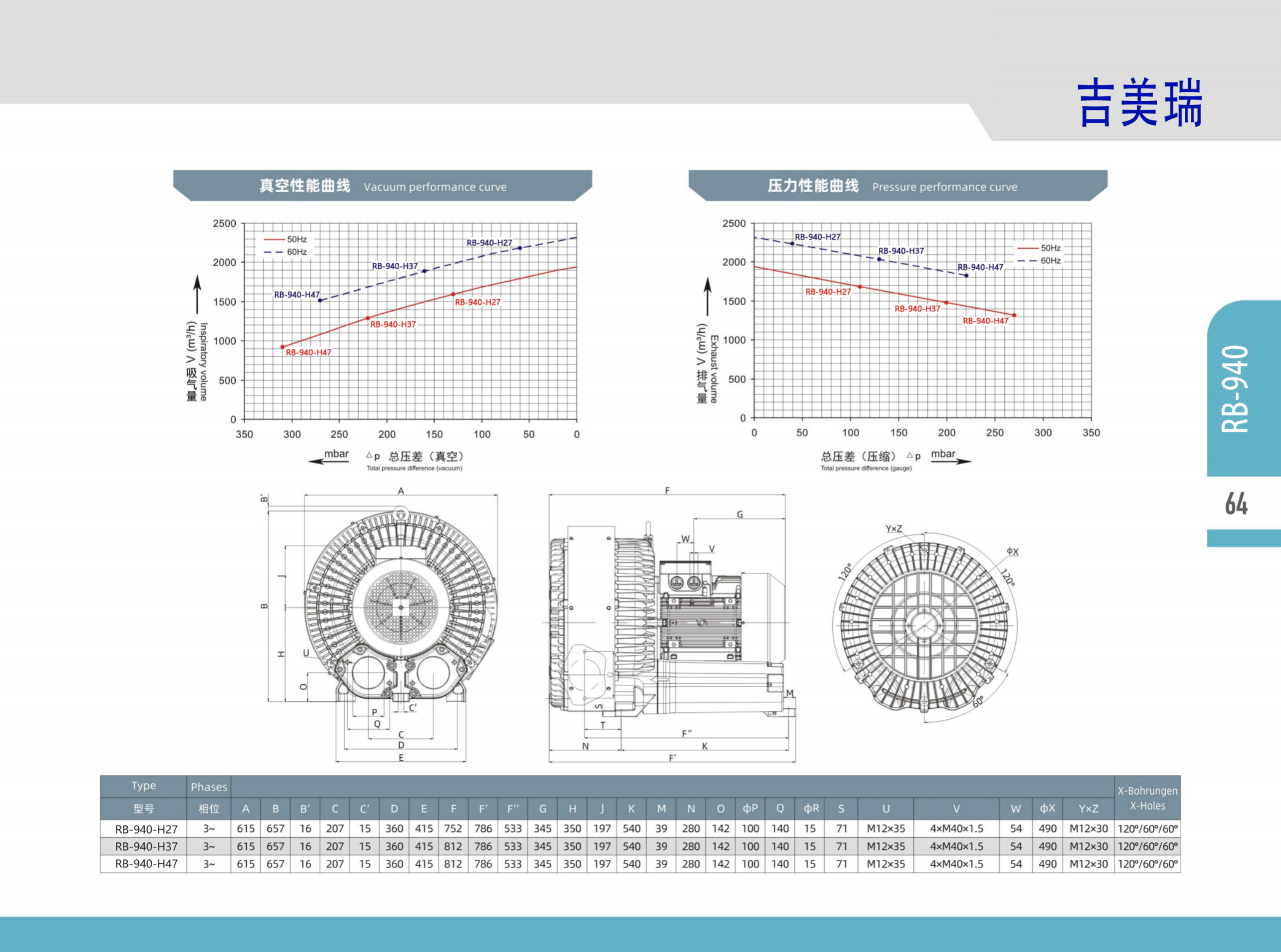Click the ΦX label on rear drawing
This screenshot has height=952, width=1281.
click(x=1012, y=552)
